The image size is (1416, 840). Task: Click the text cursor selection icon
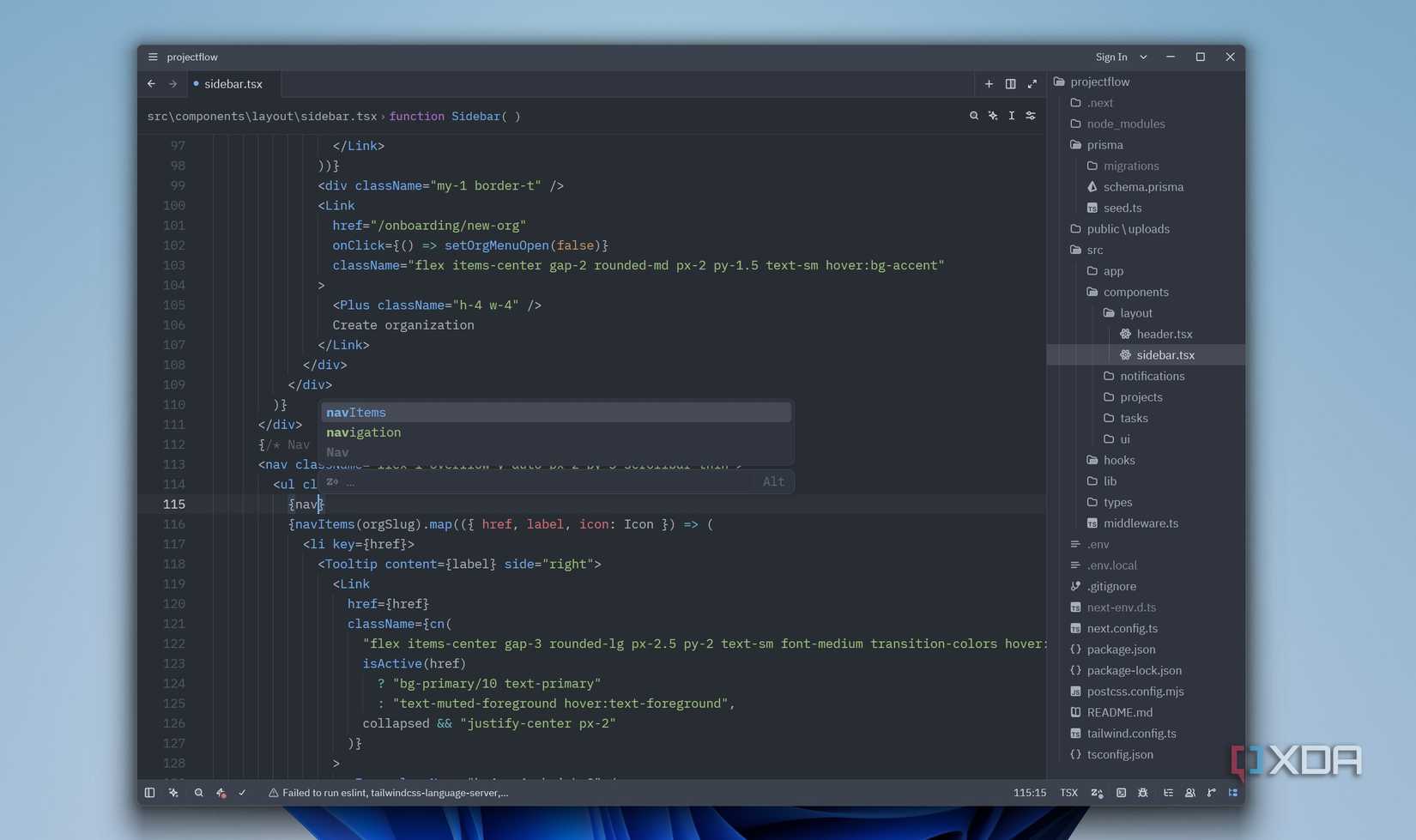pos(1012,116)
